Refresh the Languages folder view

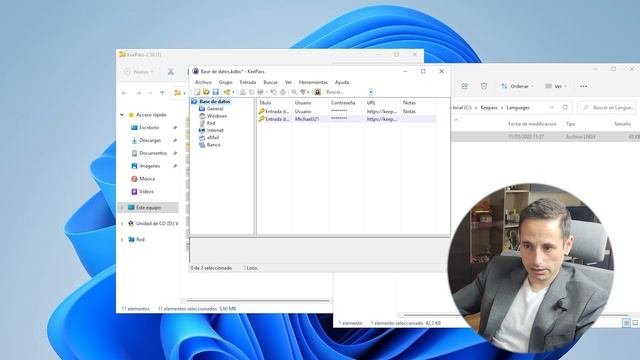click(x=565, y=107)
